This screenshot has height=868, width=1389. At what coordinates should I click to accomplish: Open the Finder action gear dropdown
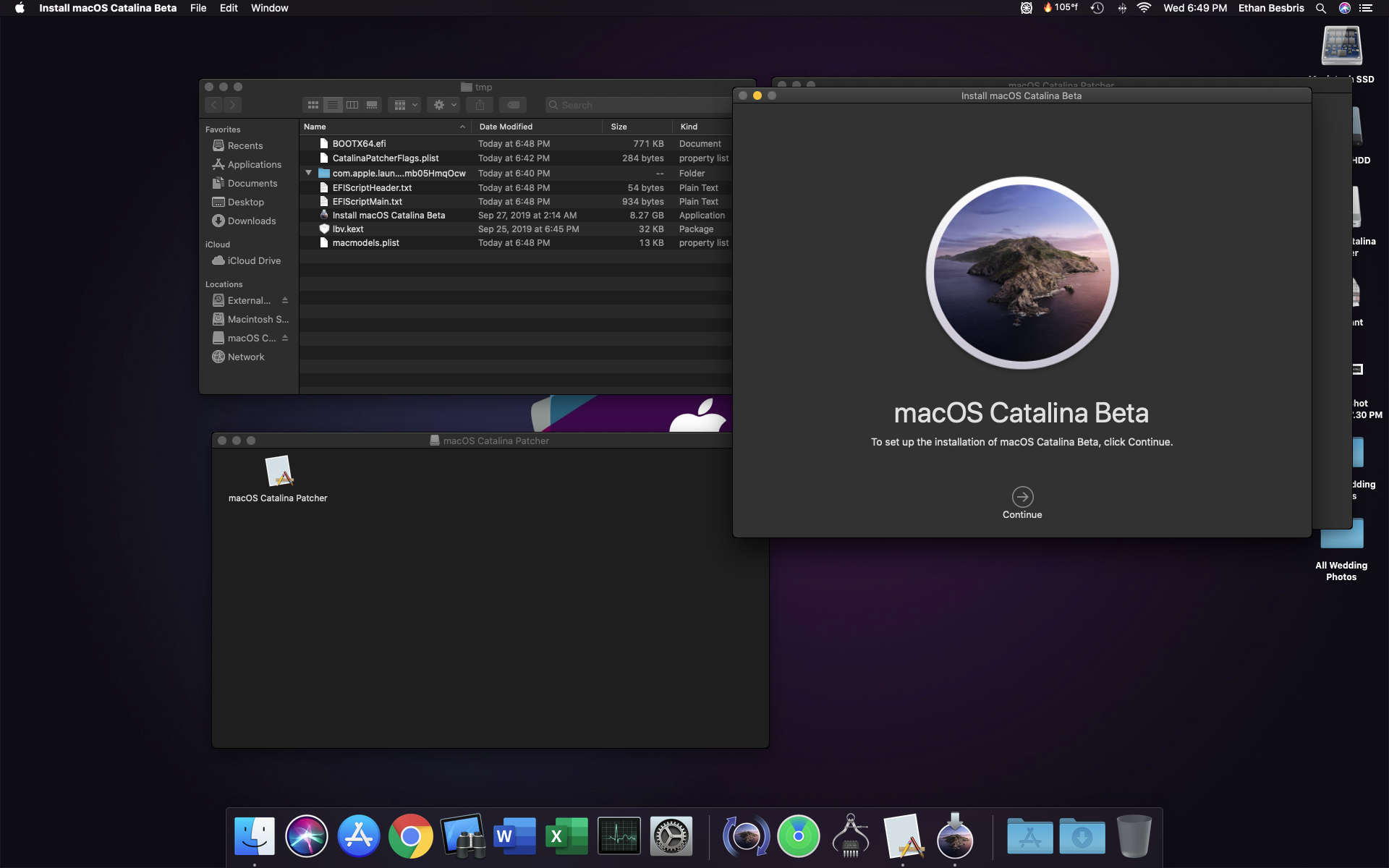(x=444, y=105)
